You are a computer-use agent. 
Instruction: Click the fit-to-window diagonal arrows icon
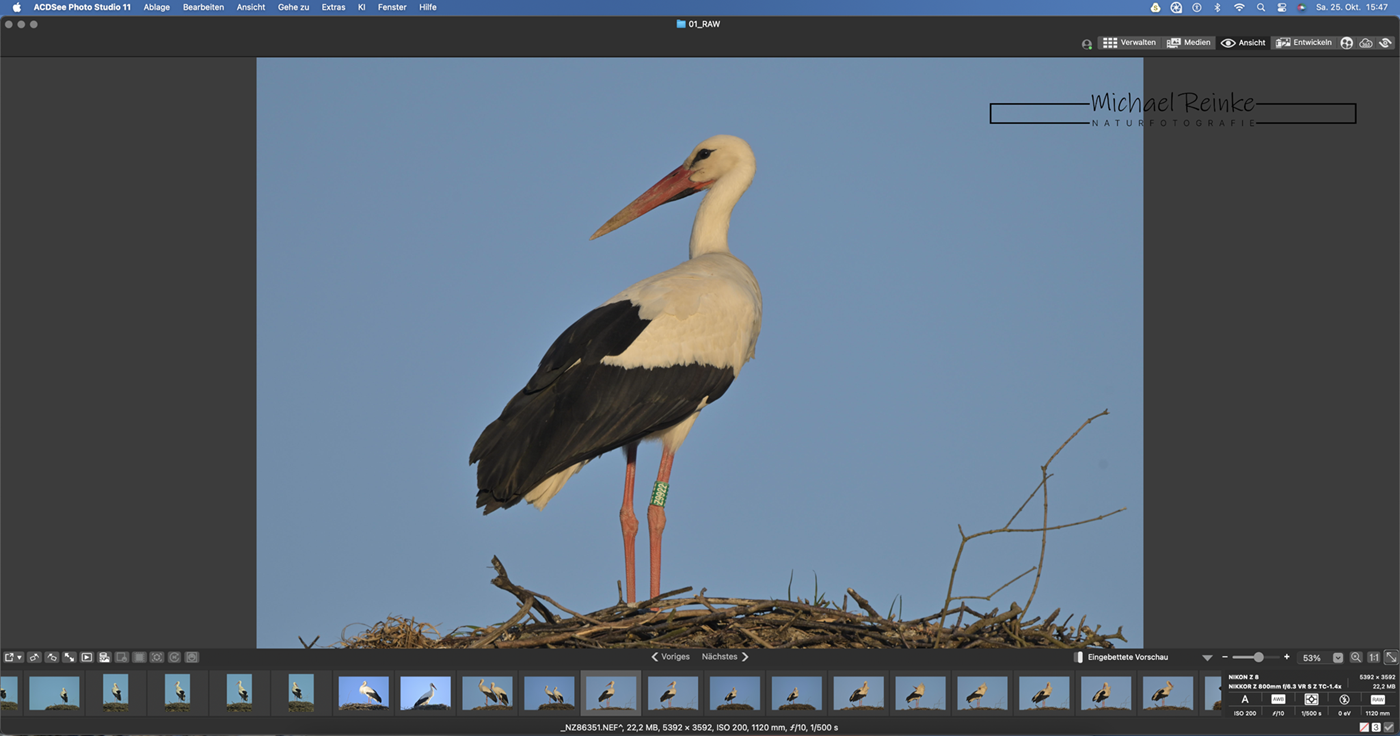click(x=1390, y=657)
